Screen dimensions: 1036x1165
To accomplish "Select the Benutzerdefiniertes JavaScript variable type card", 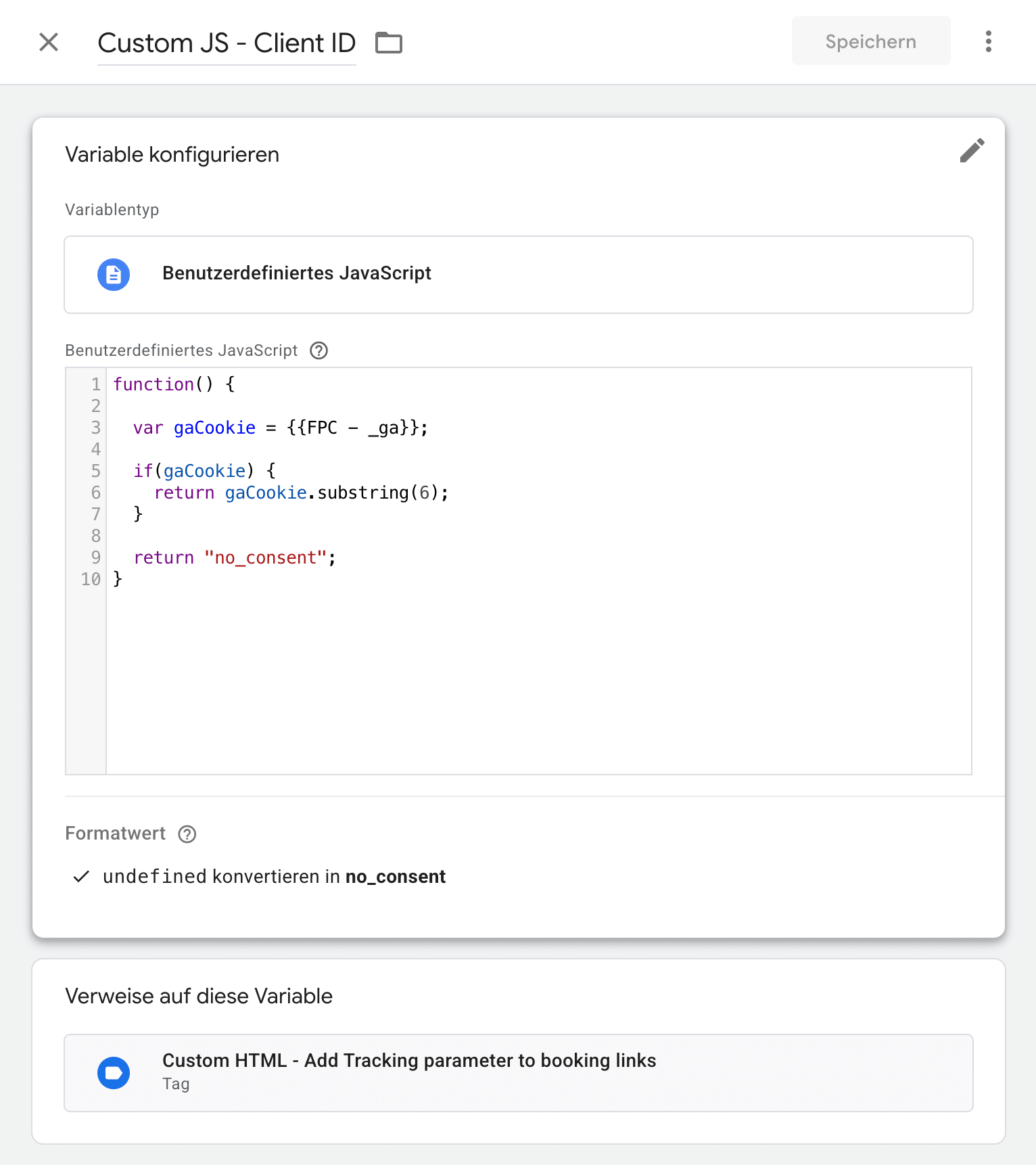I will [x=518, y=275].
